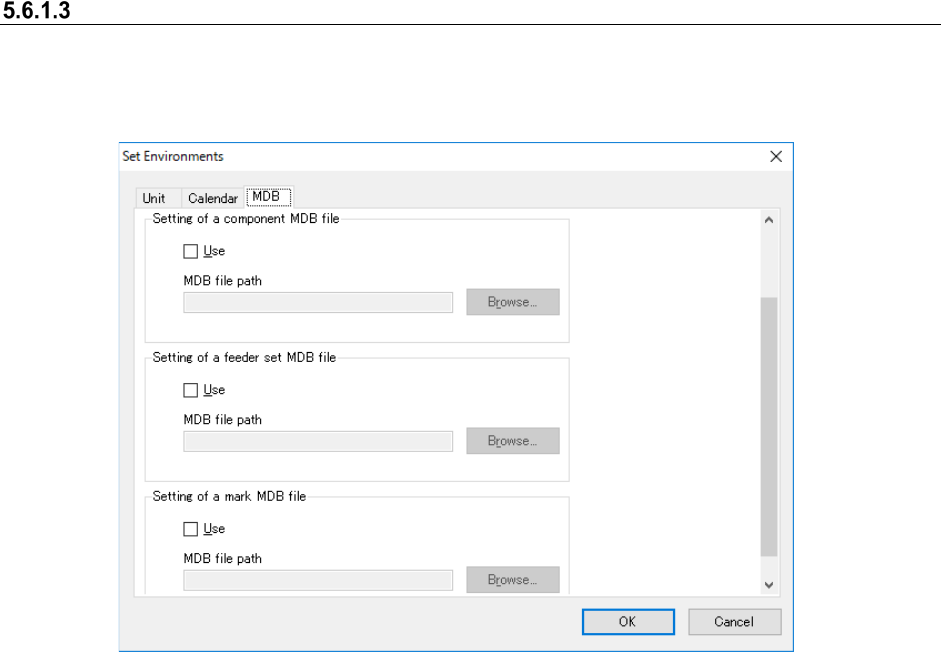Click the component MDB file path field
This screenshot has width=941, height=652.
click(x=318, y=302)
